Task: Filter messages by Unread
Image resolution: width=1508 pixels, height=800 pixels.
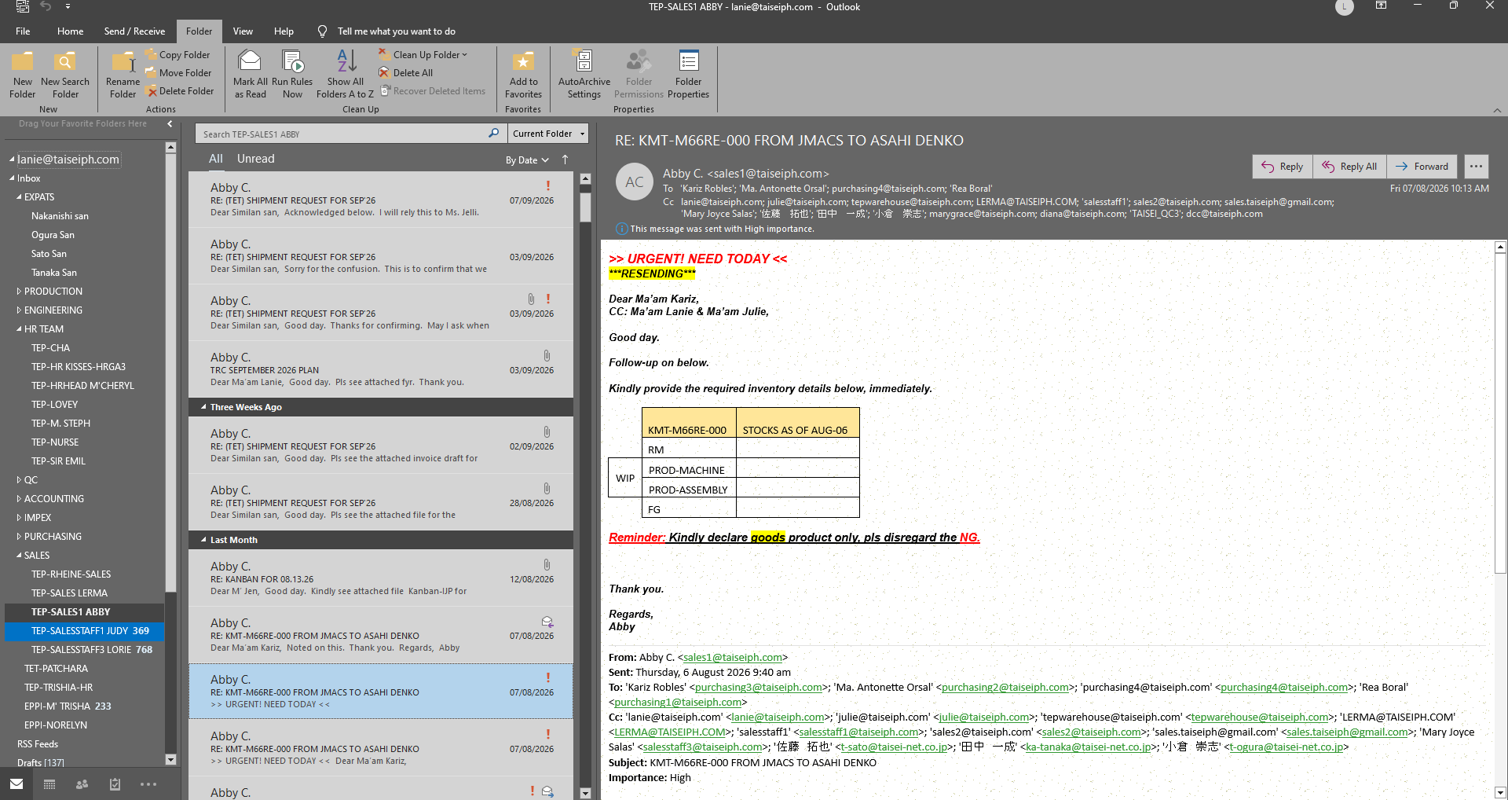Action: tap(255, 159)
